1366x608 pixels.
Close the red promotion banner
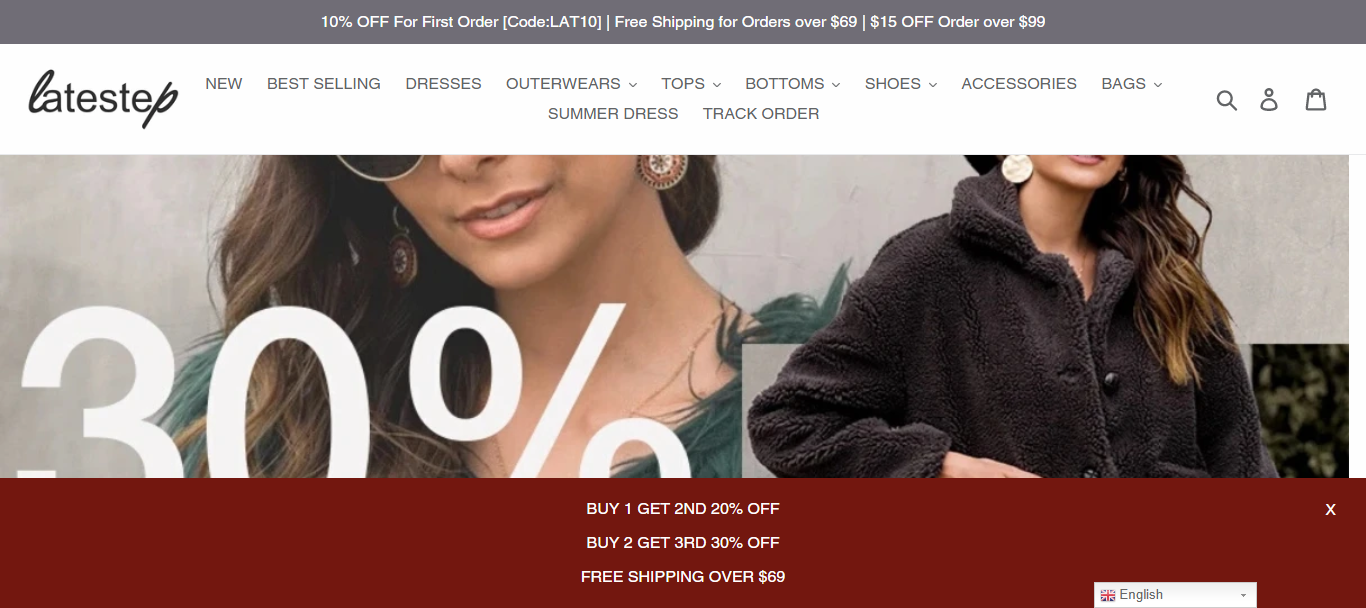click(1330, 509)
